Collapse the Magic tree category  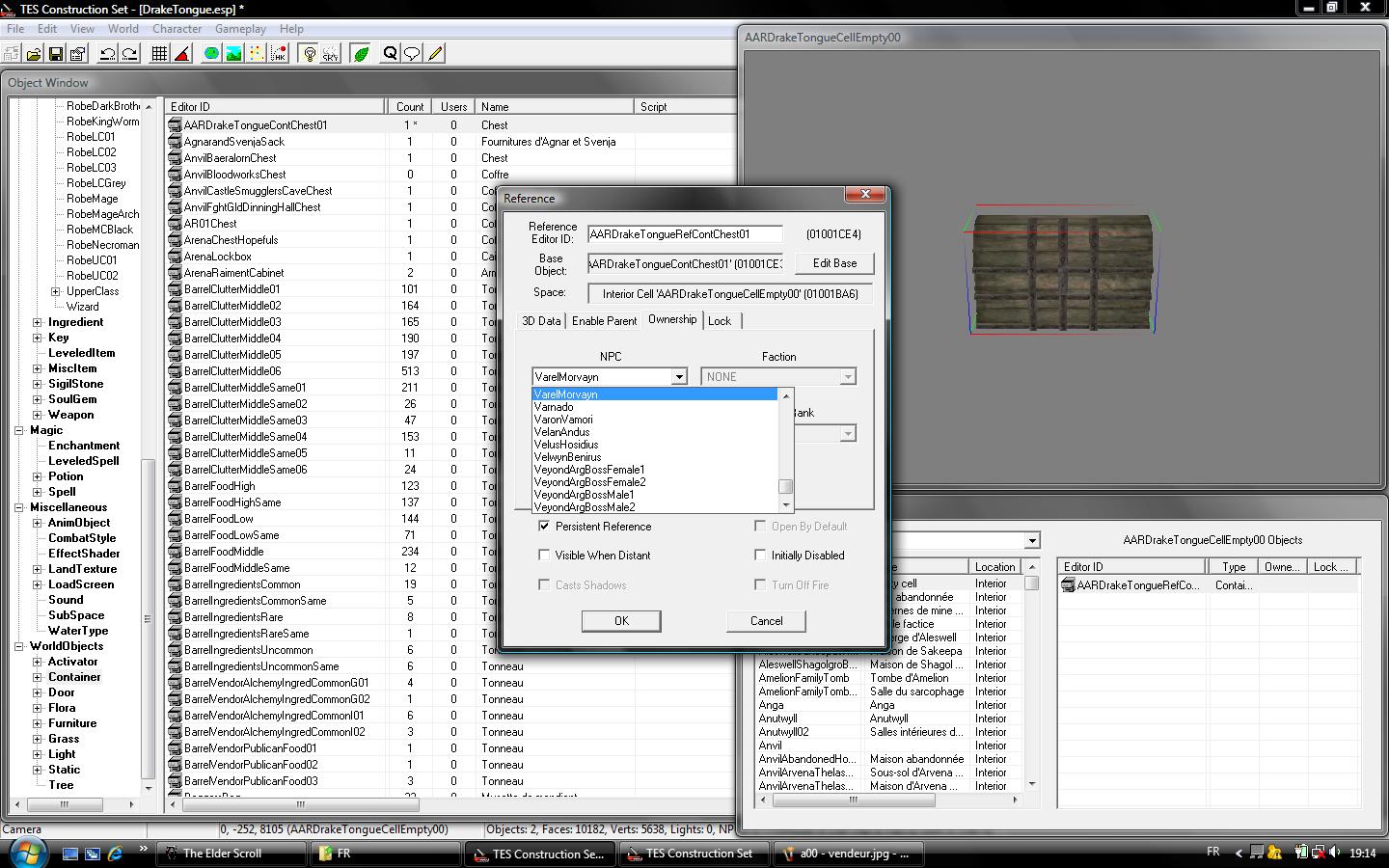pos(18,430)
